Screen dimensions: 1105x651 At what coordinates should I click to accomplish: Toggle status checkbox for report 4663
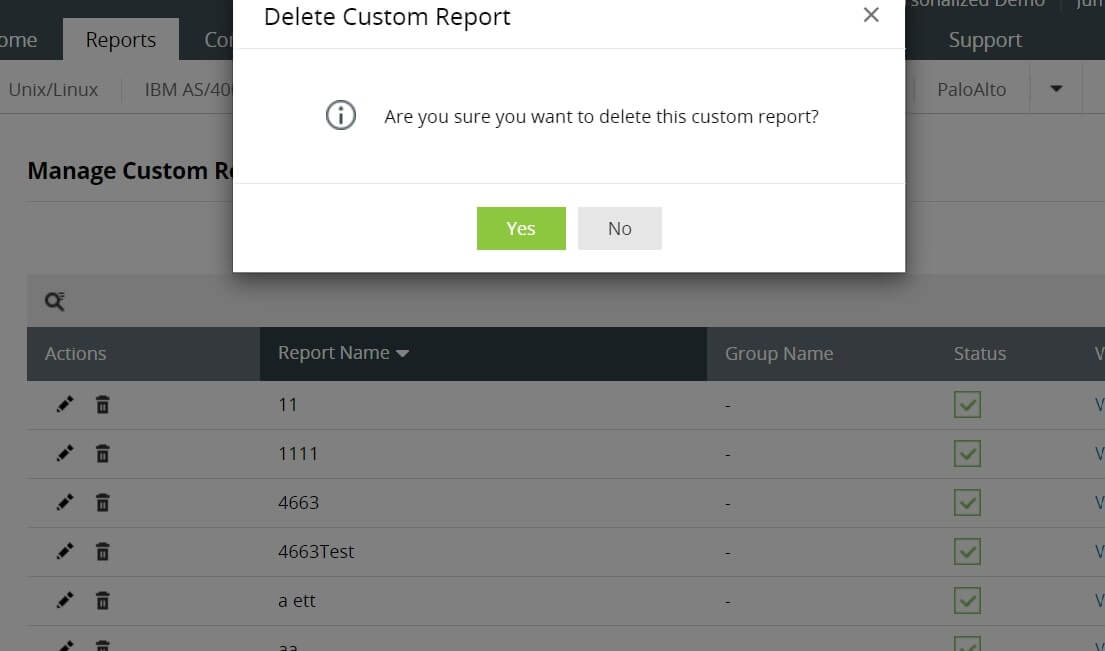coord(967,502)
